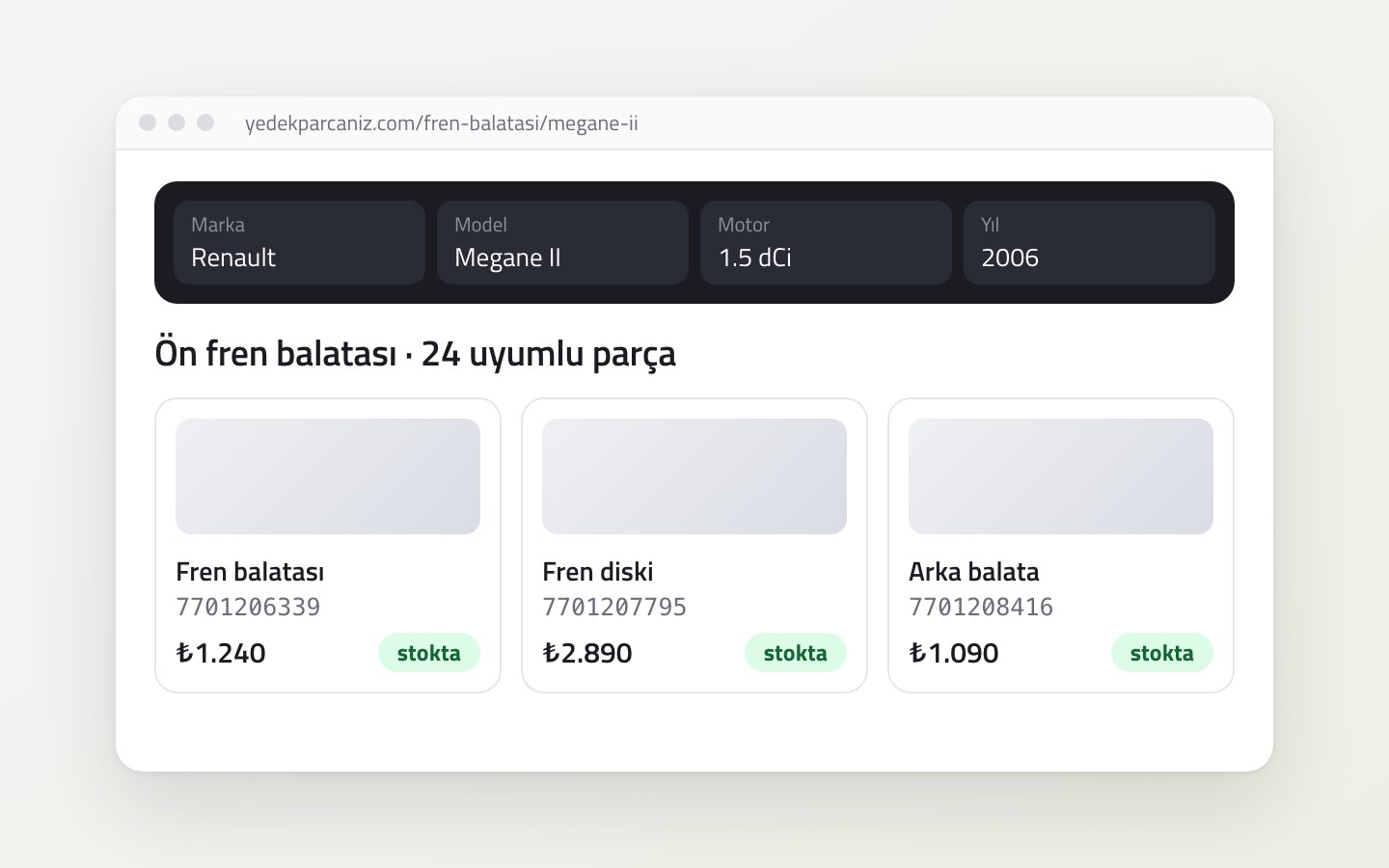Click the Arka balata product title
The height and width of the screenshot is (868, 1389).
[974, 572]
